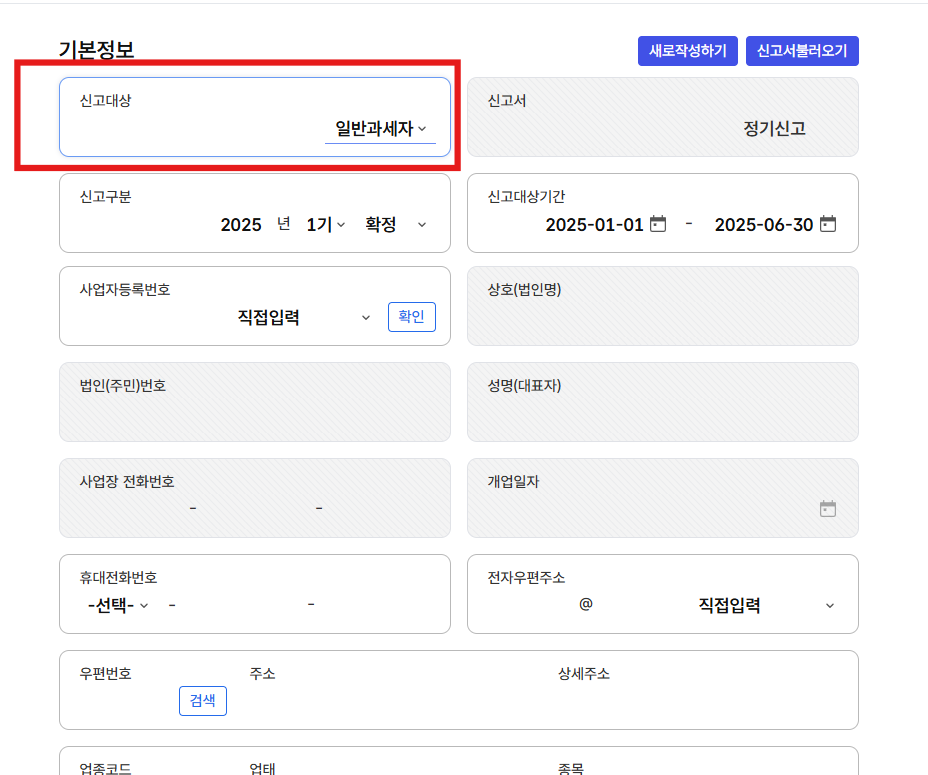The height and width of the screenshot is (775, 928).
Task: Open the 휴대전화번호 -선택- dropdown
Action: 118,605
